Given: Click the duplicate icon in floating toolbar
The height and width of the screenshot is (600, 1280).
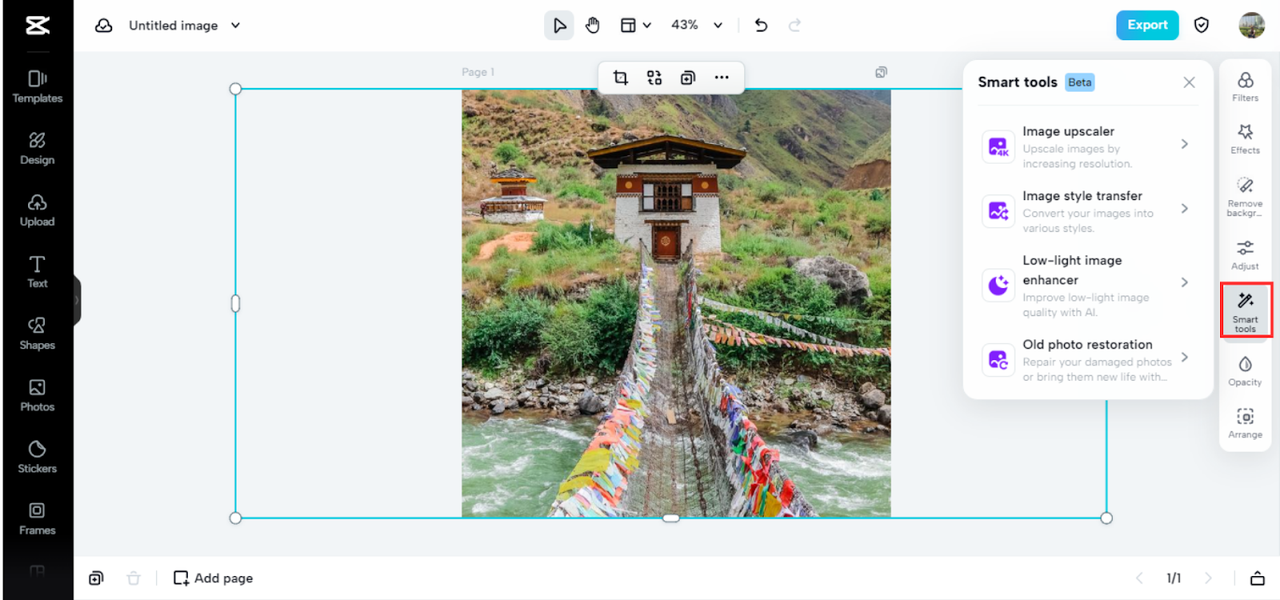Looking at the screenshot, I should 688,77.
